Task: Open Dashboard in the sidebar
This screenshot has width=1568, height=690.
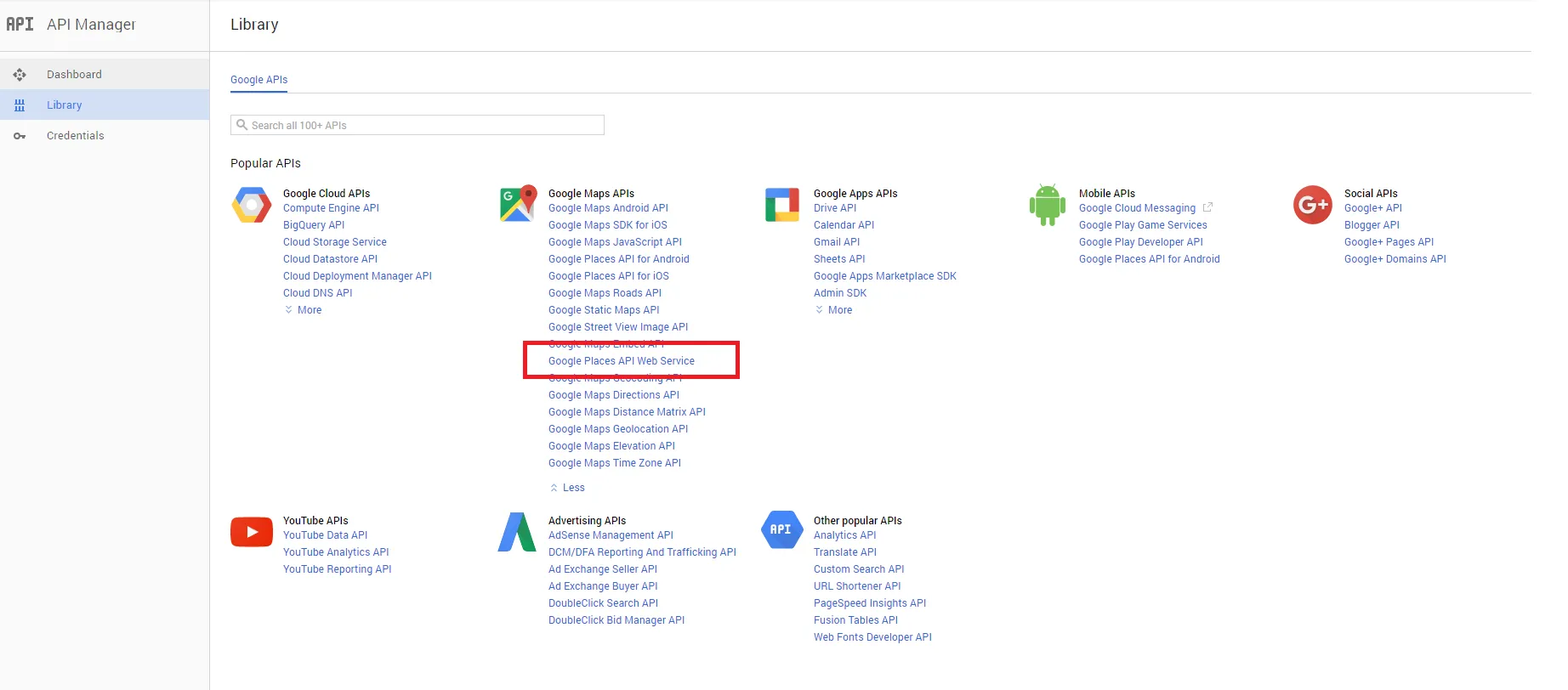Action: pyautogui.click(x=105, y=75)
